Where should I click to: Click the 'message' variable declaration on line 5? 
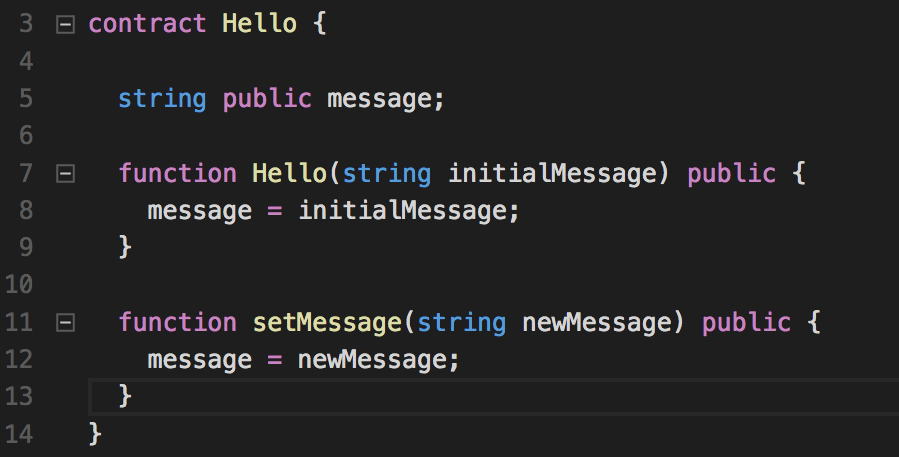click(381, 99)
